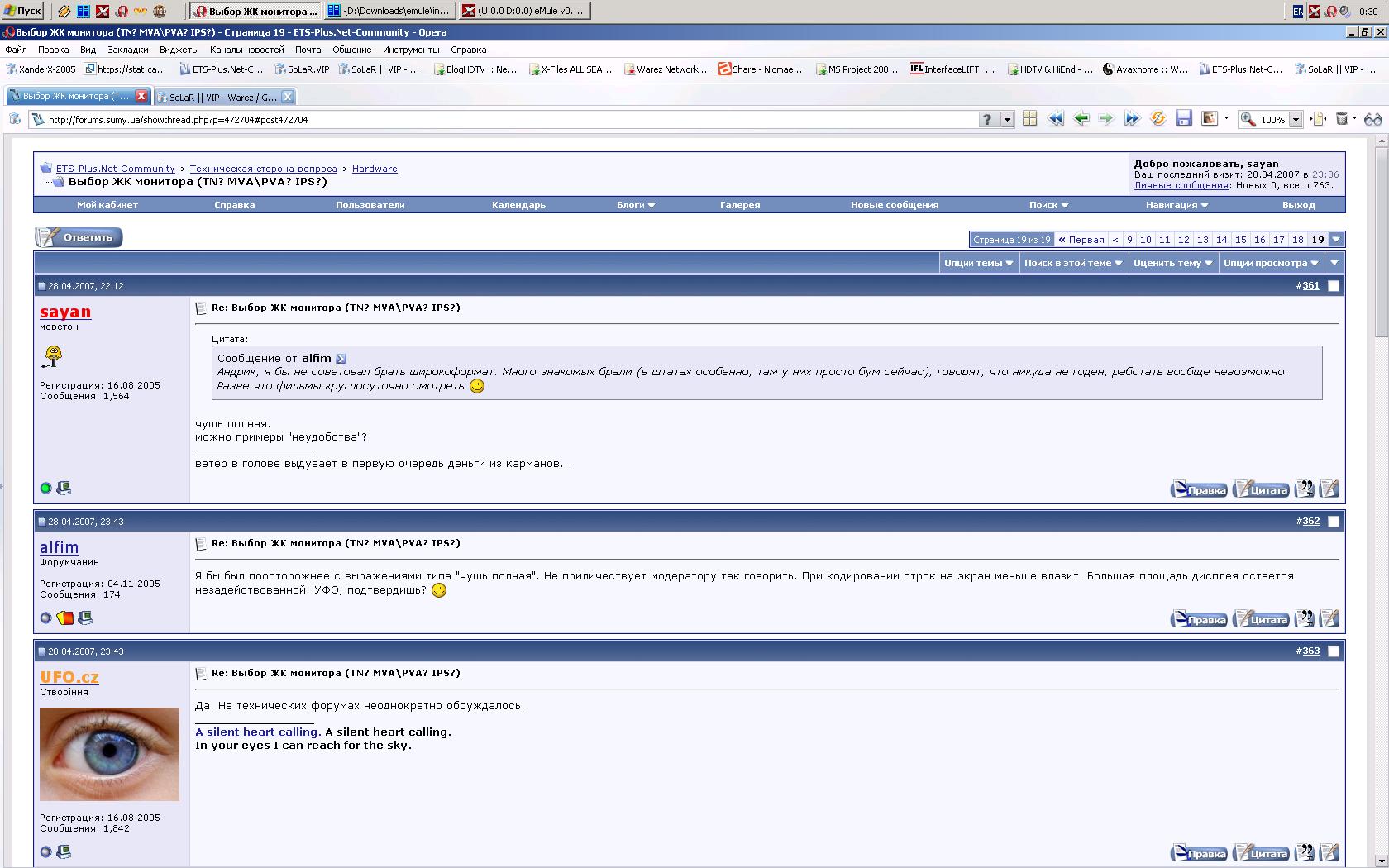
Task: Click quick reply icon on post #362
Action: click(x=1329, y=619)
